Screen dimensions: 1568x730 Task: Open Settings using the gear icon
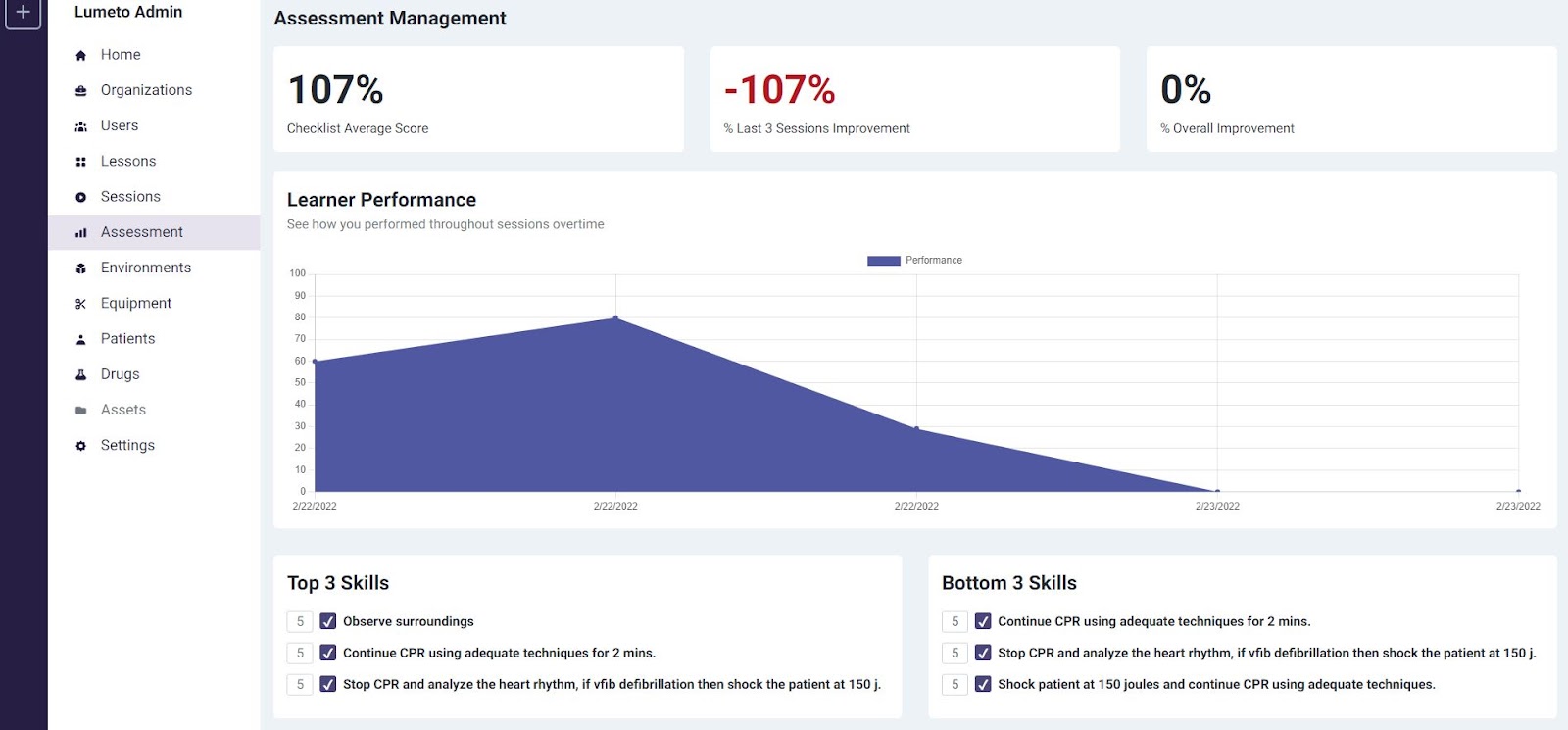pos(81,446)
